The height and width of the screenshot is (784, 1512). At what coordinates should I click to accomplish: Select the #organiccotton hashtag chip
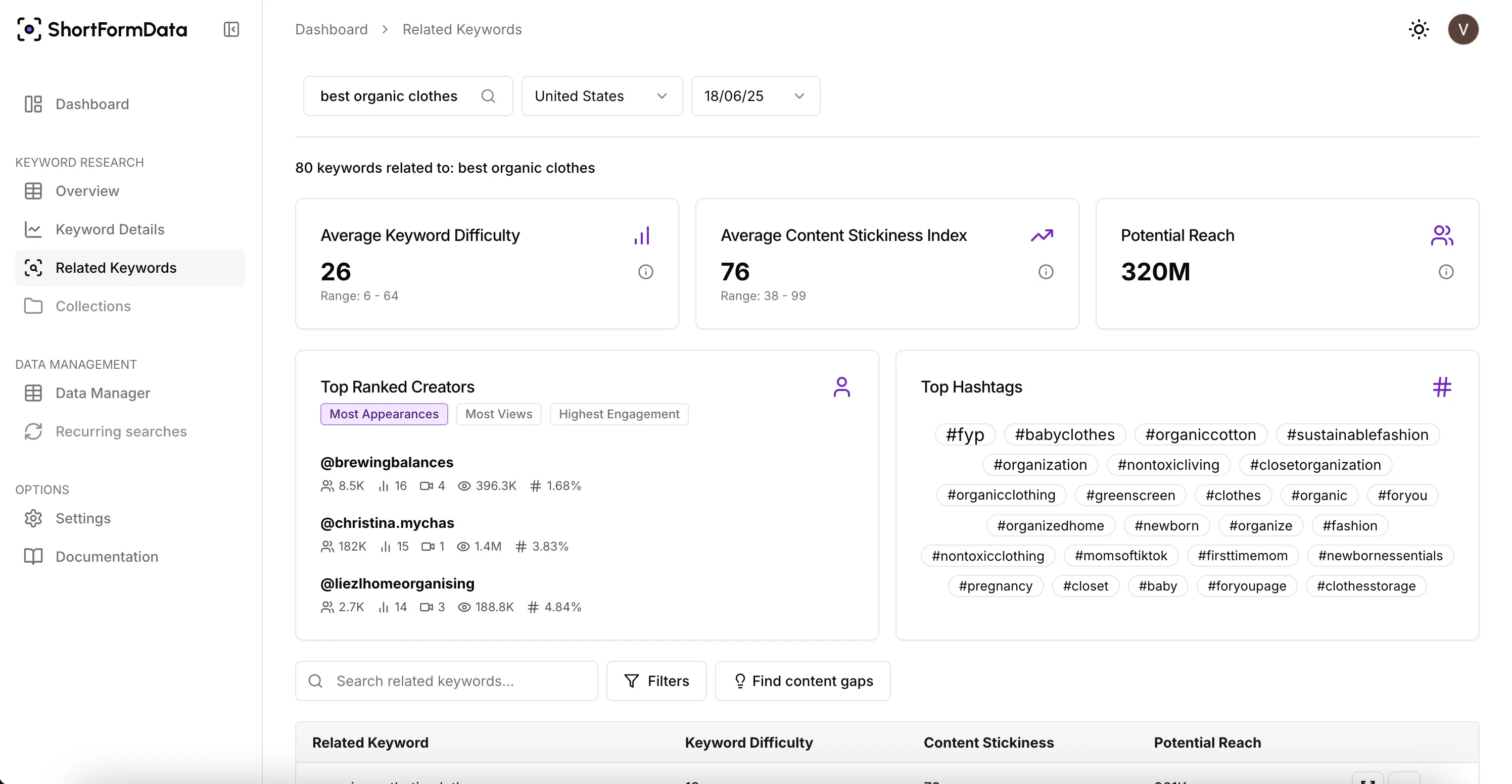(1200, 434)
